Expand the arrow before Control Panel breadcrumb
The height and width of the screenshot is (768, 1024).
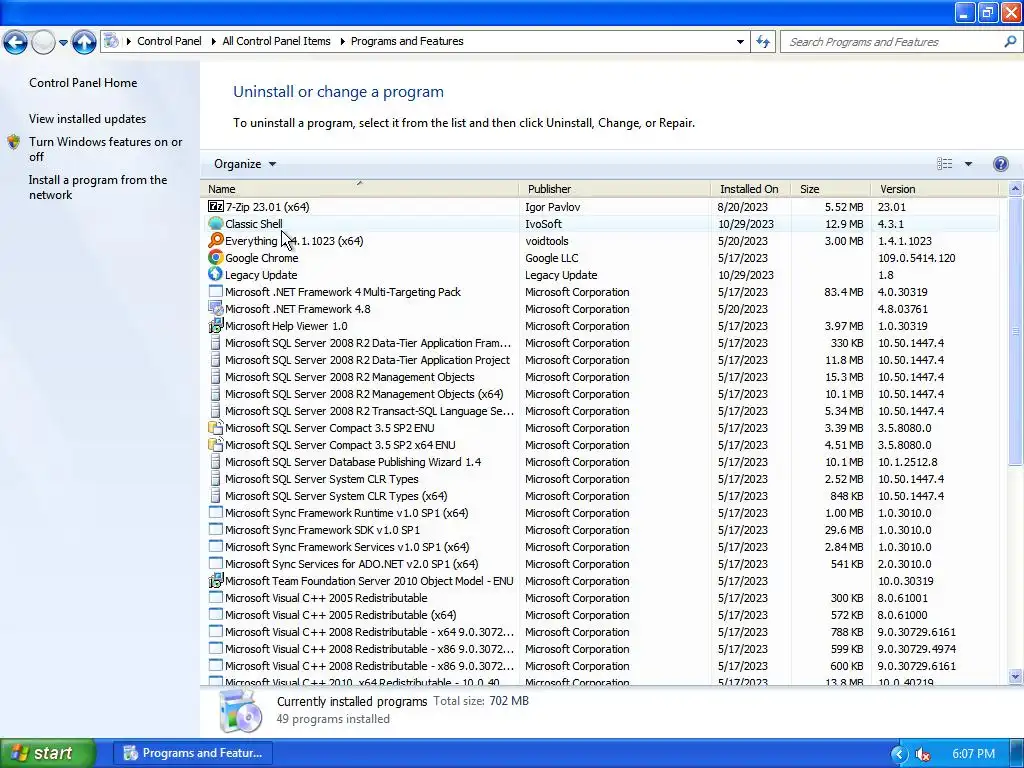128,41
